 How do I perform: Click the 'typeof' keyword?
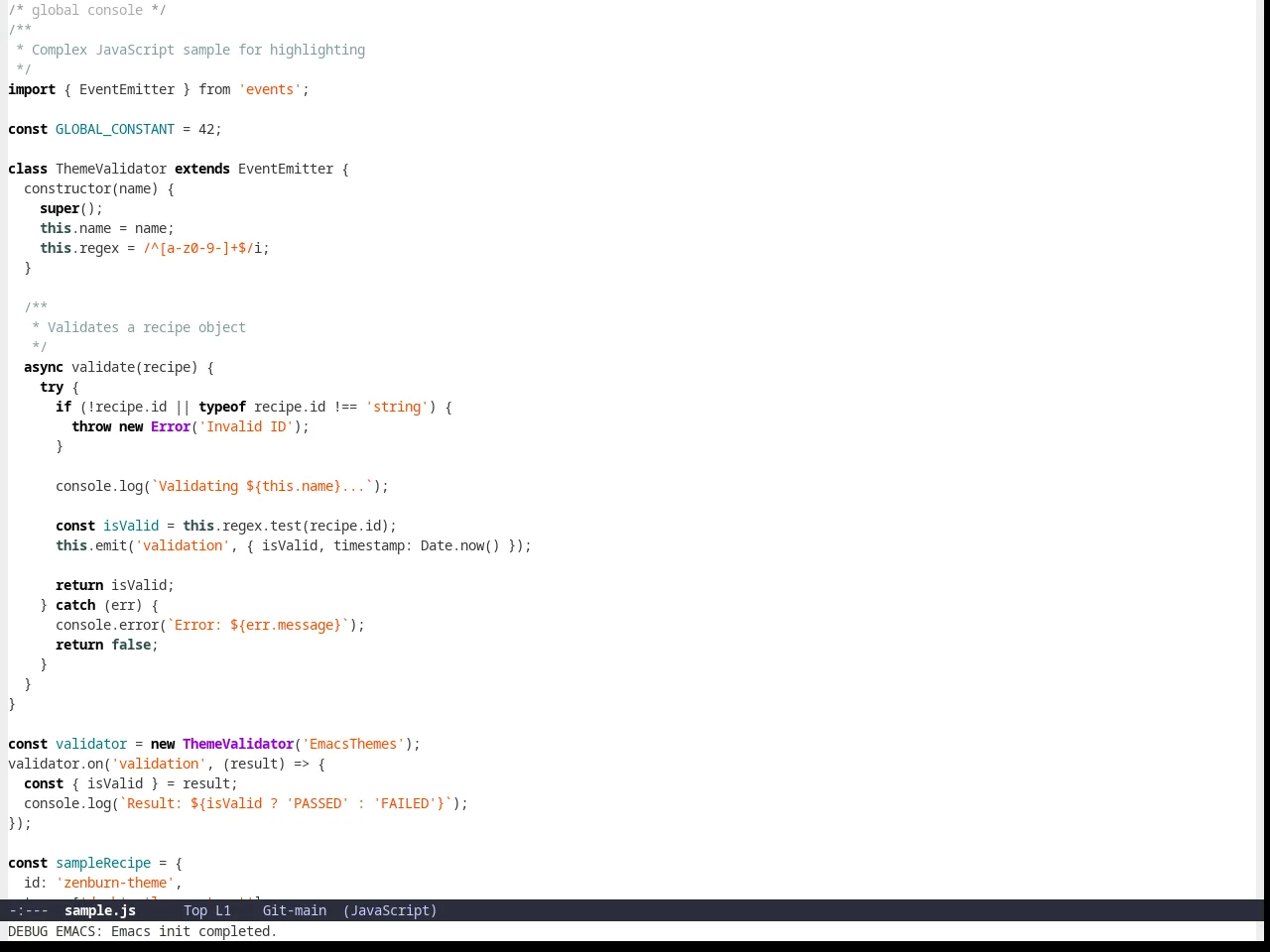pyautogui.click(x=222, y=407)
